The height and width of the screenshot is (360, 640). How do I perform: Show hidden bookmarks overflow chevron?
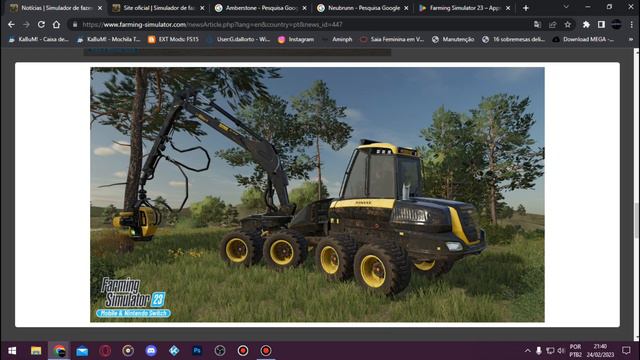pos(631,39)
